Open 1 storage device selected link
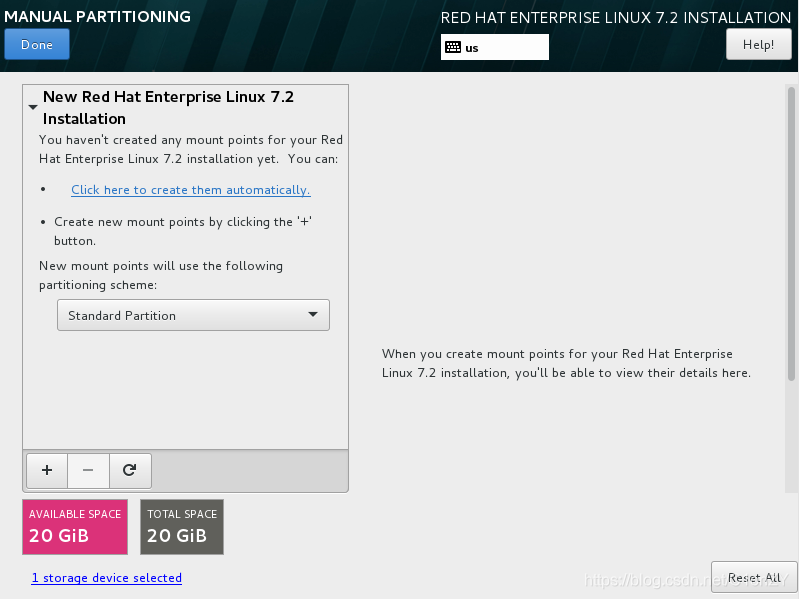Image resolution: width=799 pixels, height=599 pixels. click(106, 578)
